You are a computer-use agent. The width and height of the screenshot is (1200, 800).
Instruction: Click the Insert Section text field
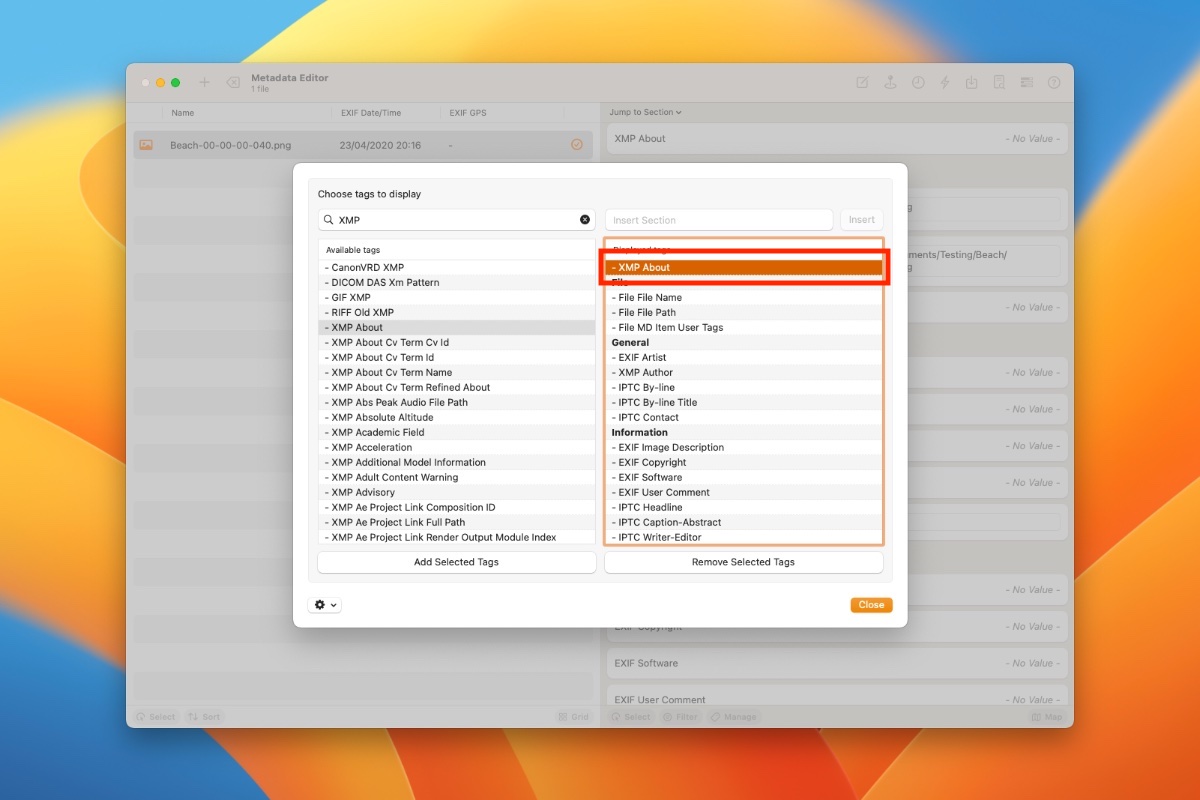point(719,220)
